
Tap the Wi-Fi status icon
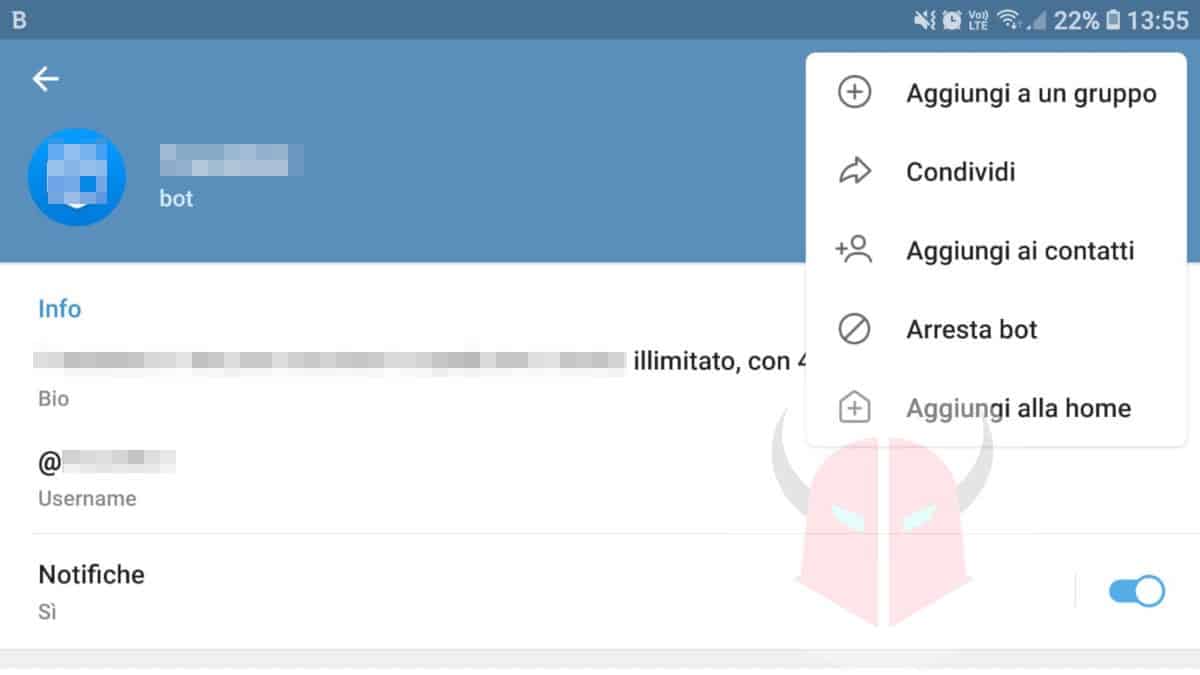[x=1008, y=20]
